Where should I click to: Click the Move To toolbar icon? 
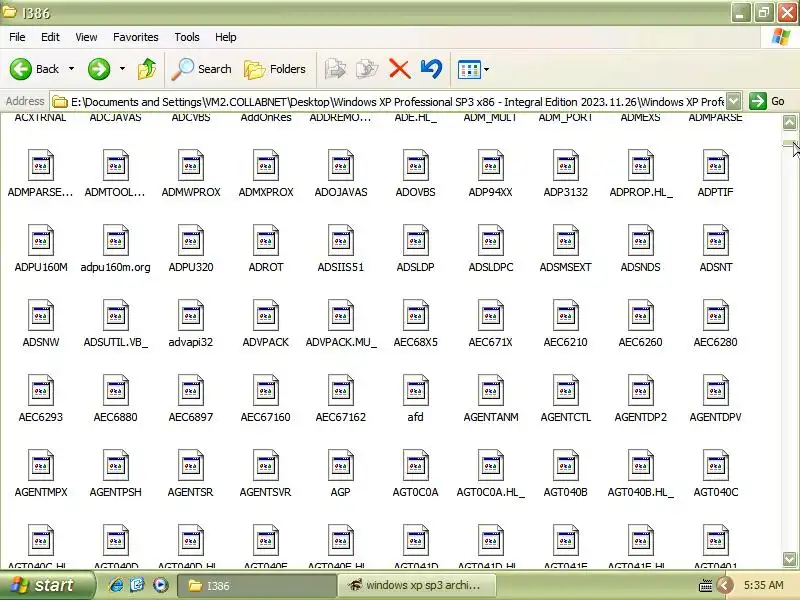335,69
